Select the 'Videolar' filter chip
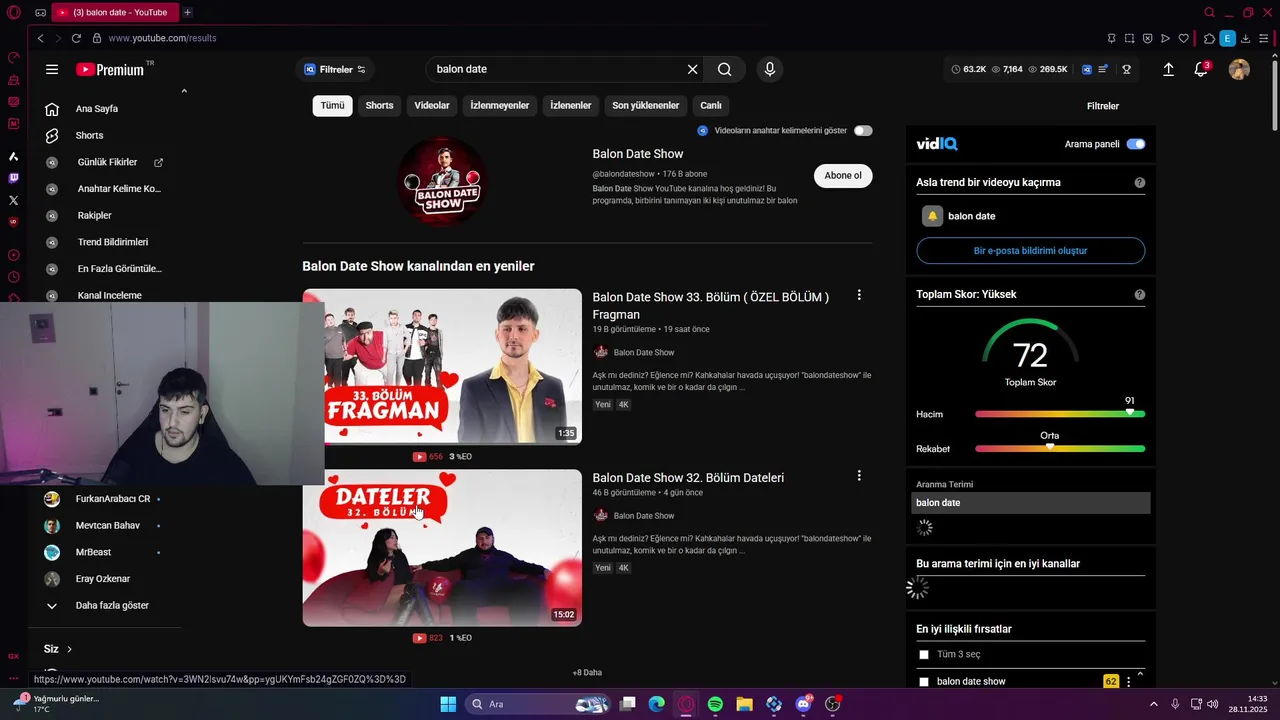 (x=432, y=105)
